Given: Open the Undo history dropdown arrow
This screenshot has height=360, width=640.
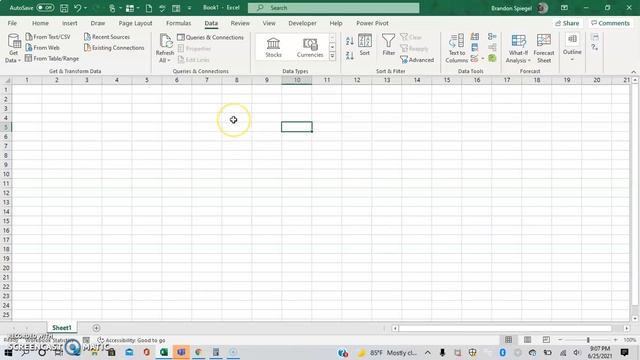Looking at the screenshot, I should [85, 8].
